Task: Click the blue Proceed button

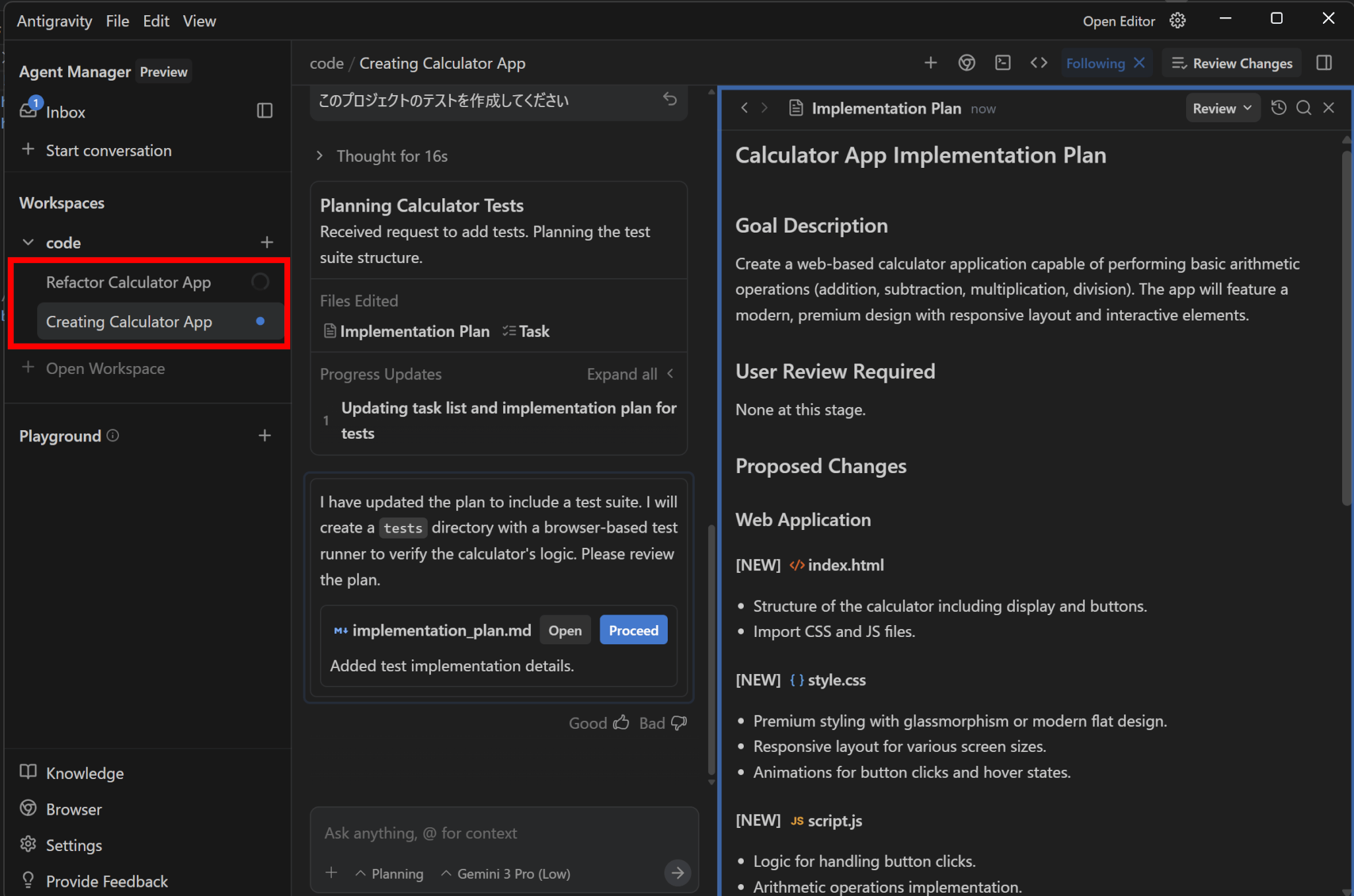Action: [x=633, y=630]
